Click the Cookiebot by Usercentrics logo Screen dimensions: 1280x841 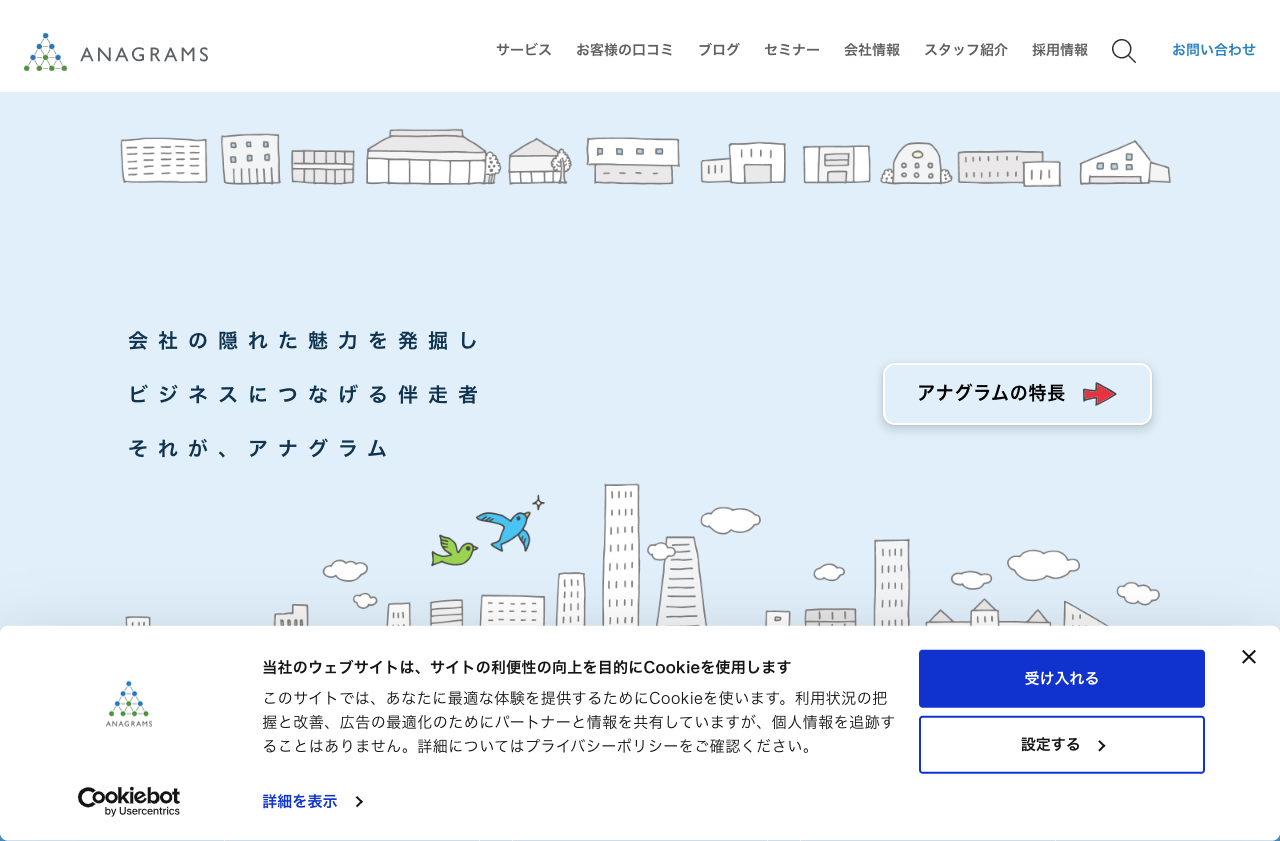pos(128,801)
